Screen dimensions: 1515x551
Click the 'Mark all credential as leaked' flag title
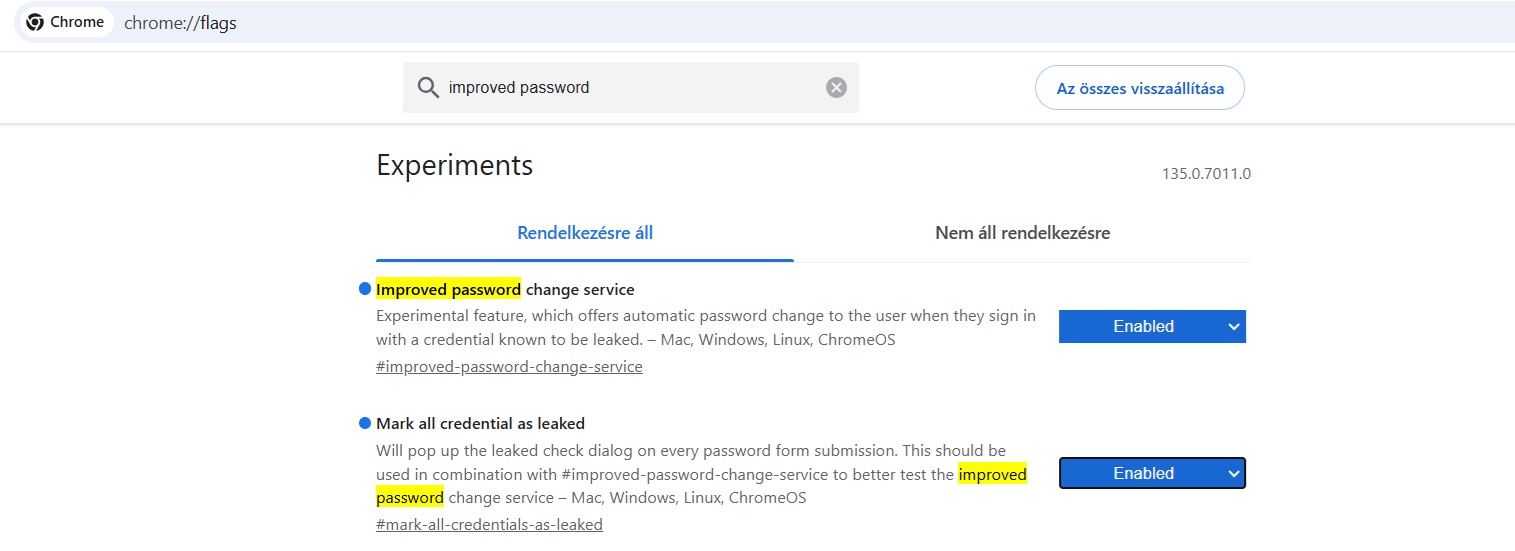tap(480, 423)
